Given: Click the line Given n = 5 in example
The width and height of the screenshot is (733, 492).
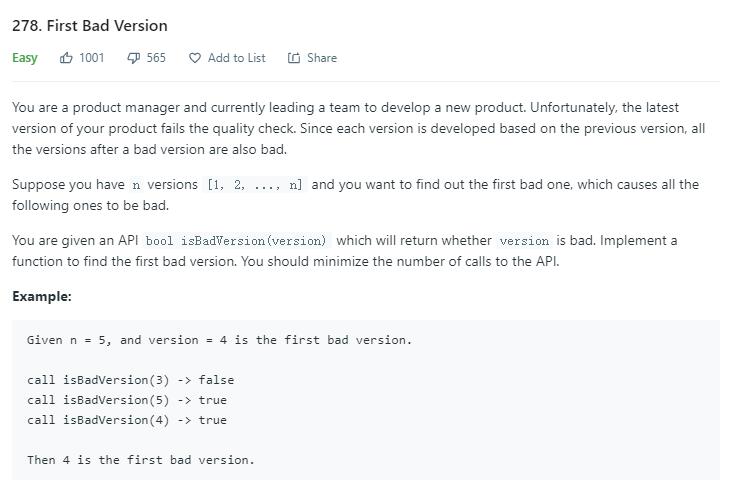Looking at the screenshot, I should (219, 340).
